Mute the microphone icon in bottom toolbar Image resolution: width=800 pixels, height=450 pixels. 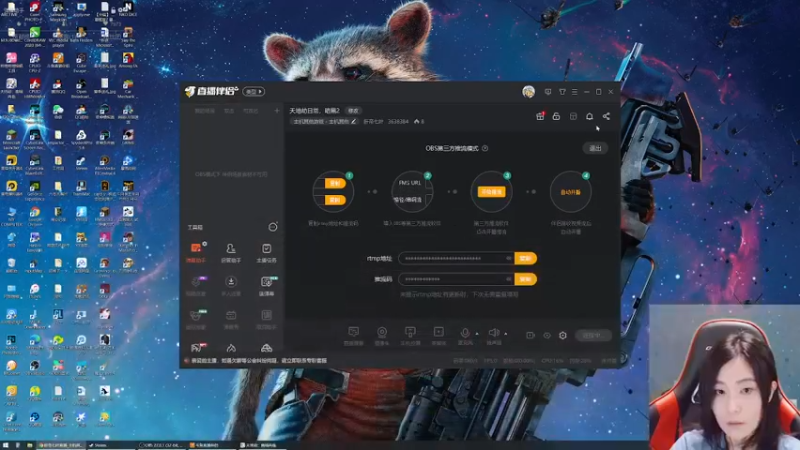(465, 335)
